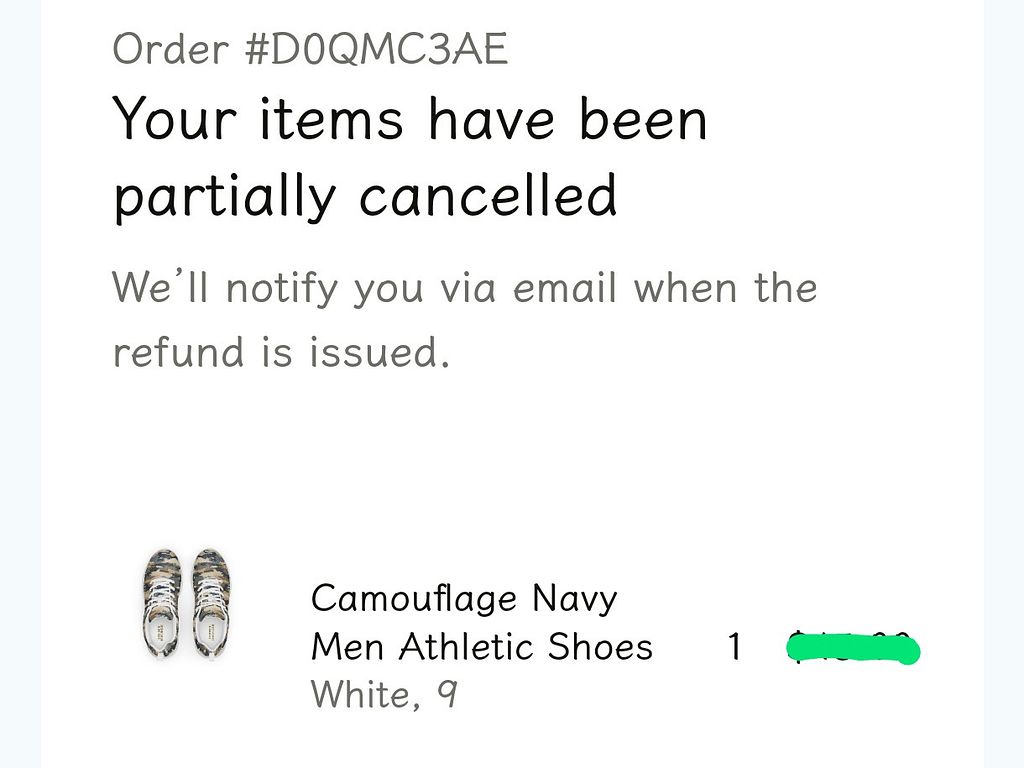Viewport: 1024px width, 768px height.
Task: Open the camouflage shoes product thumbnail
Action: (x=185, y=603)
